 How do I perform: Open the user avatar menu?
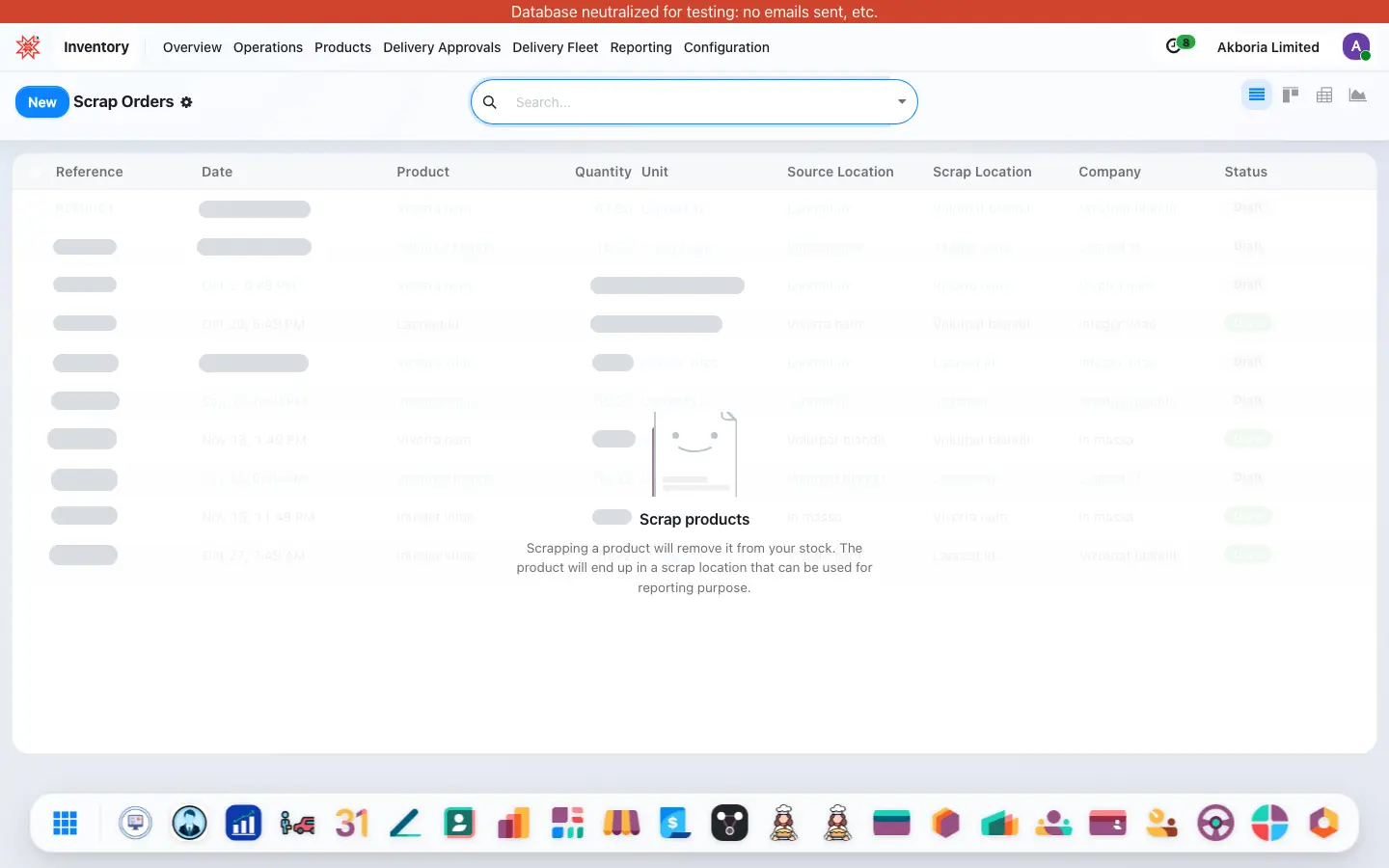[x=1356, y=46]
